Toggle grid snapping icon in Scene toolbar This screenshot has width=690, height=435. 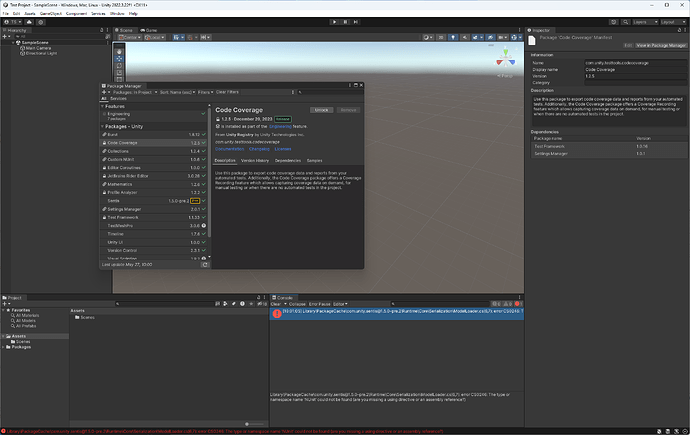coord(190,37)
